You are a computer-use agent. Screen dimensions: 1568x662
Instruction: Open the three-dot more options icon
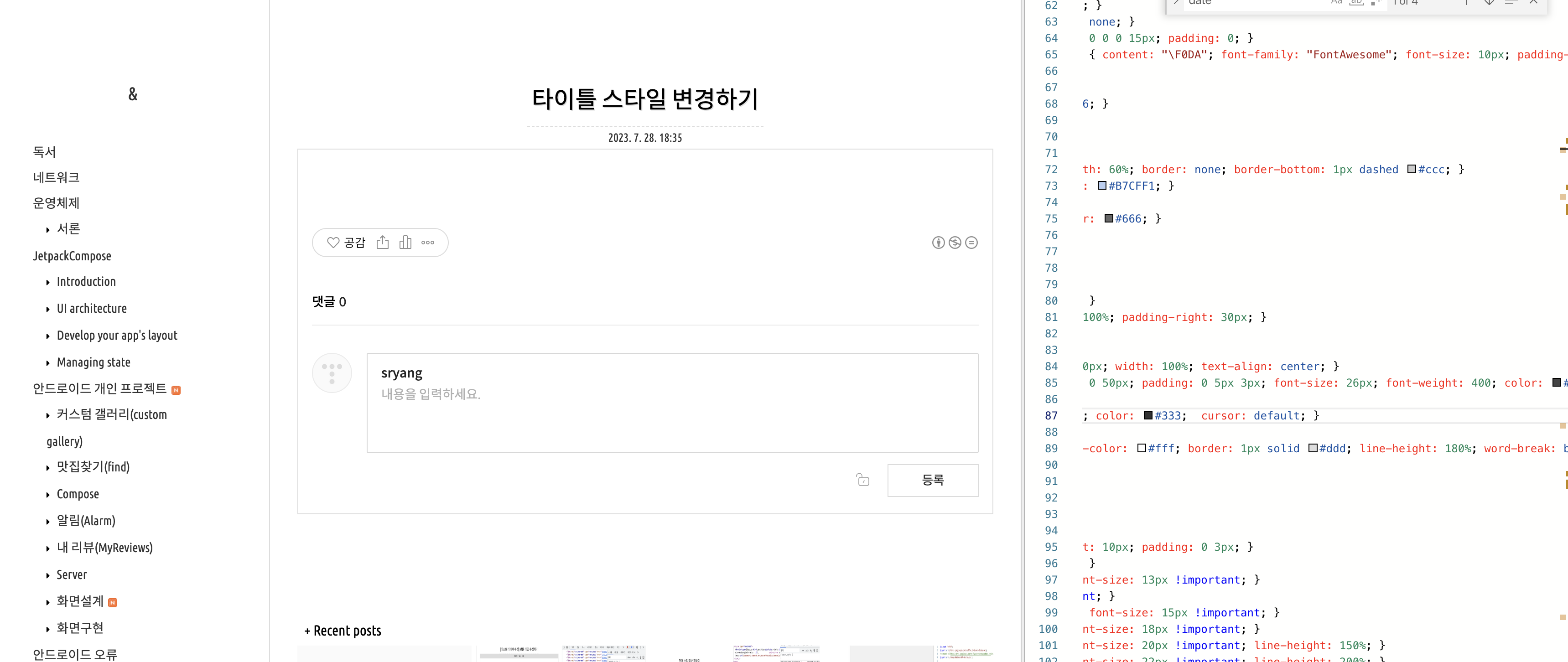[x=428, y=243]
